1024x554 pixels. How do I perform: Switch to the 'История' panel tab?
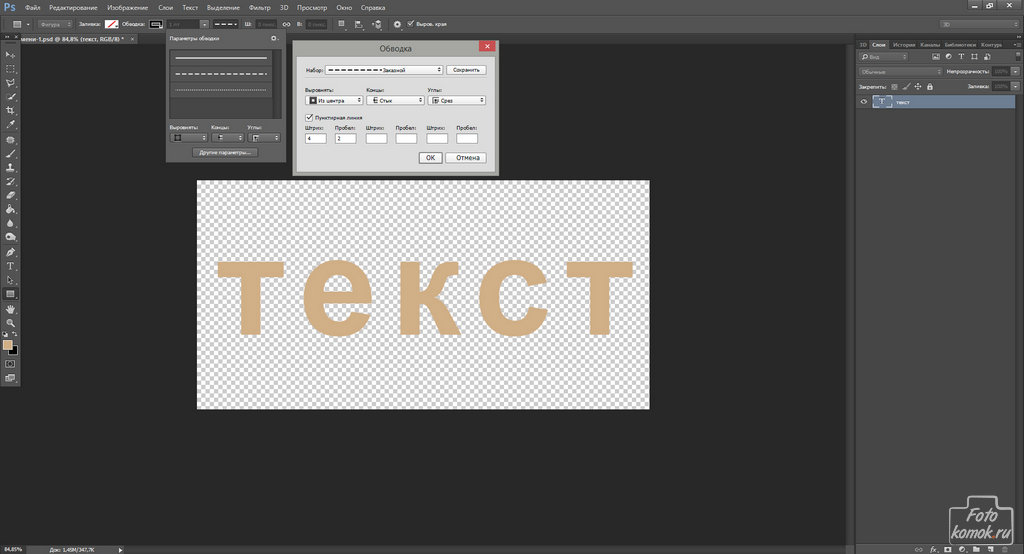click(x=904, y=44)
